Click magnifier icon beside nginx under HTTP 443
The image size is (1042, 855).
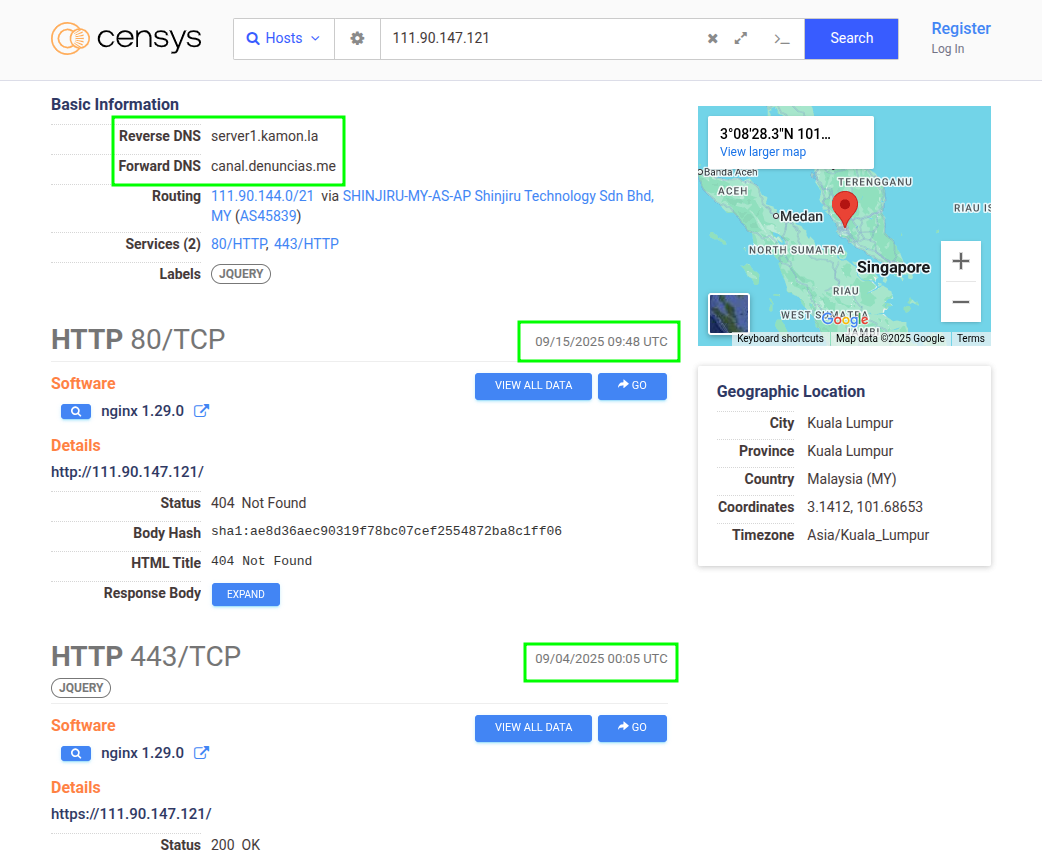pyautogui.click(x=76, y=753)
